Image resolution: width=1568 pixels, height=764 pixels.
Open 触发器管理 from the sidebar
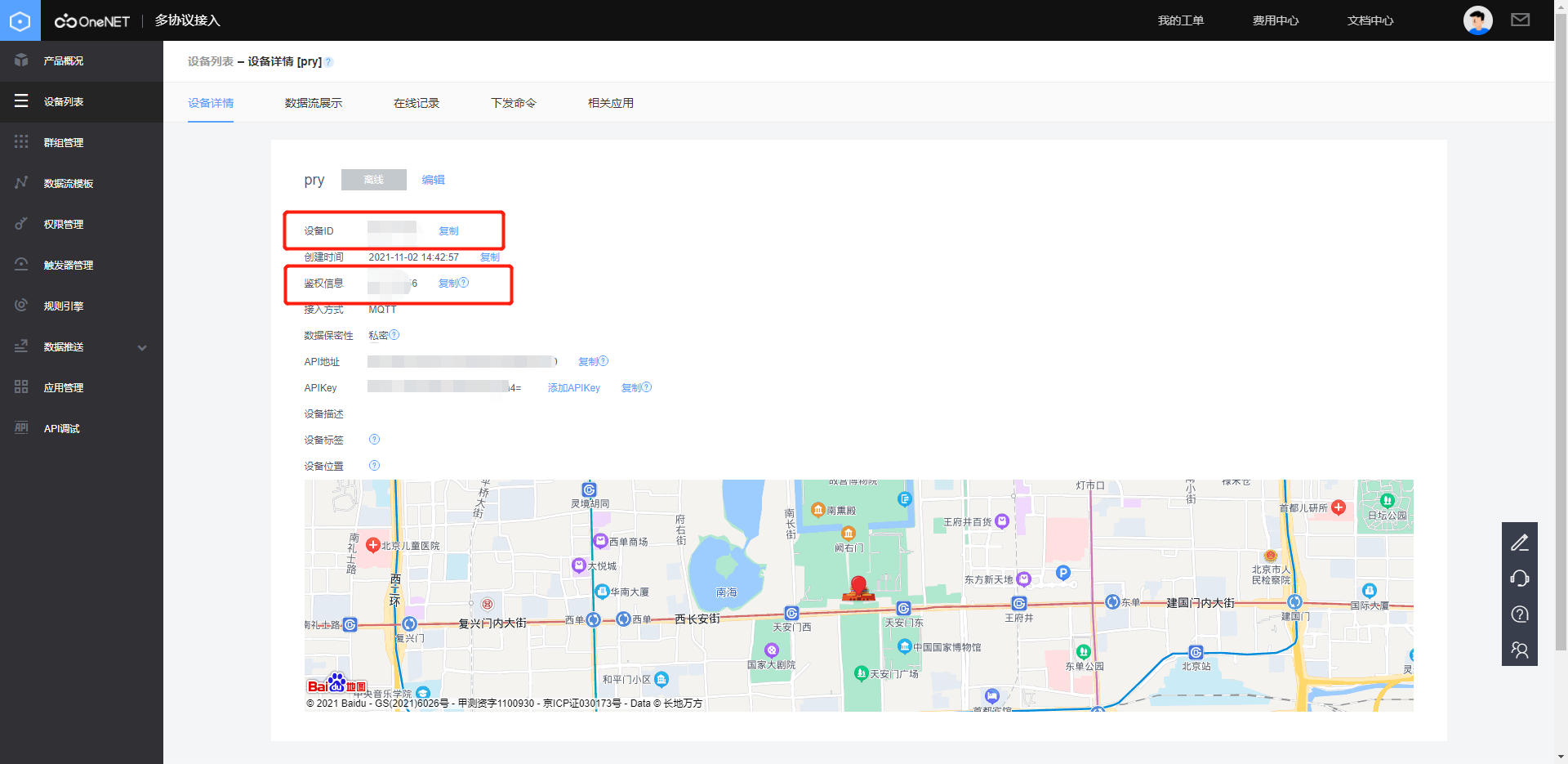point(21,264)
